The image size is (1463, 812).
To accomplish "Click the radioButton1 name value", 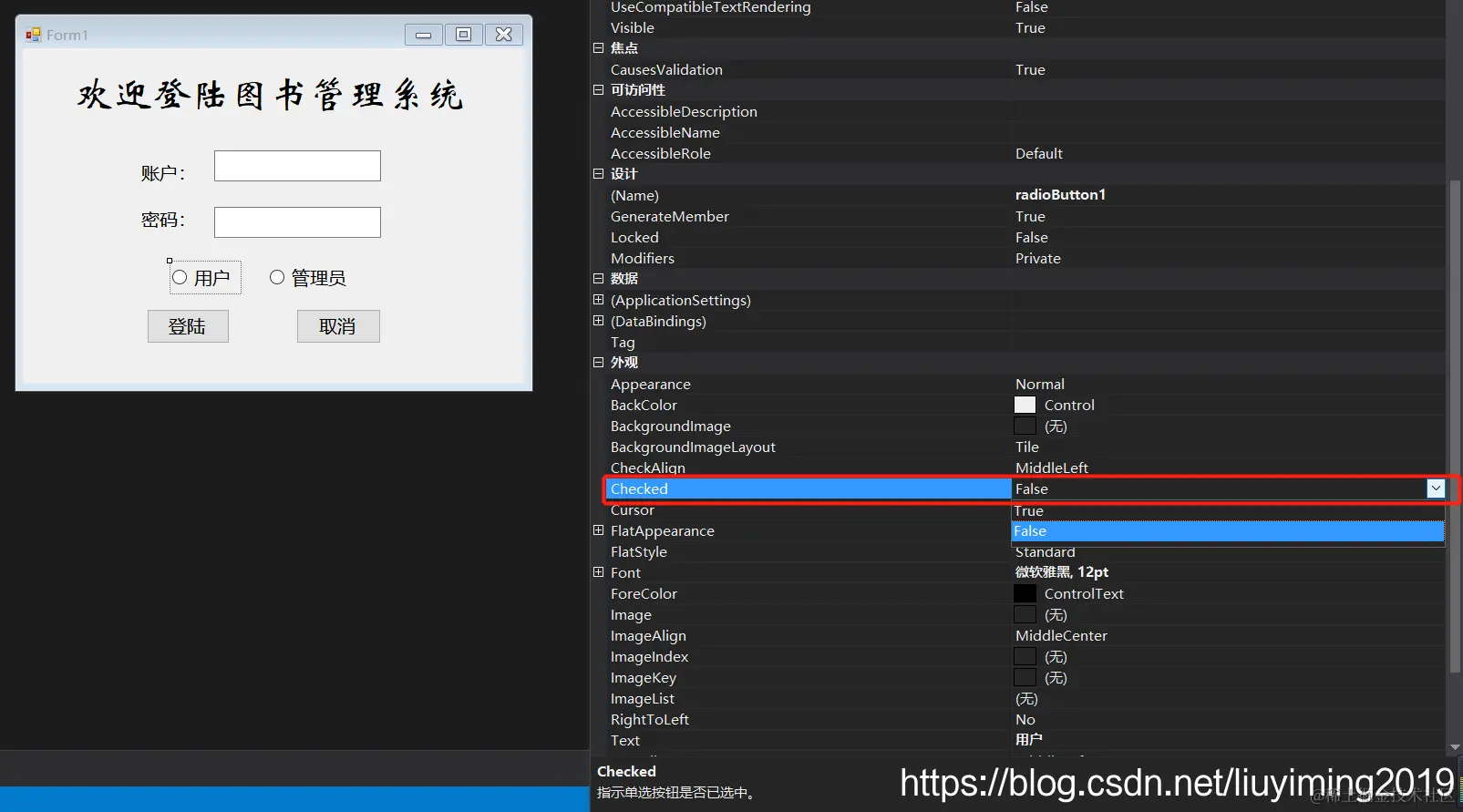I will point(1060,195).
